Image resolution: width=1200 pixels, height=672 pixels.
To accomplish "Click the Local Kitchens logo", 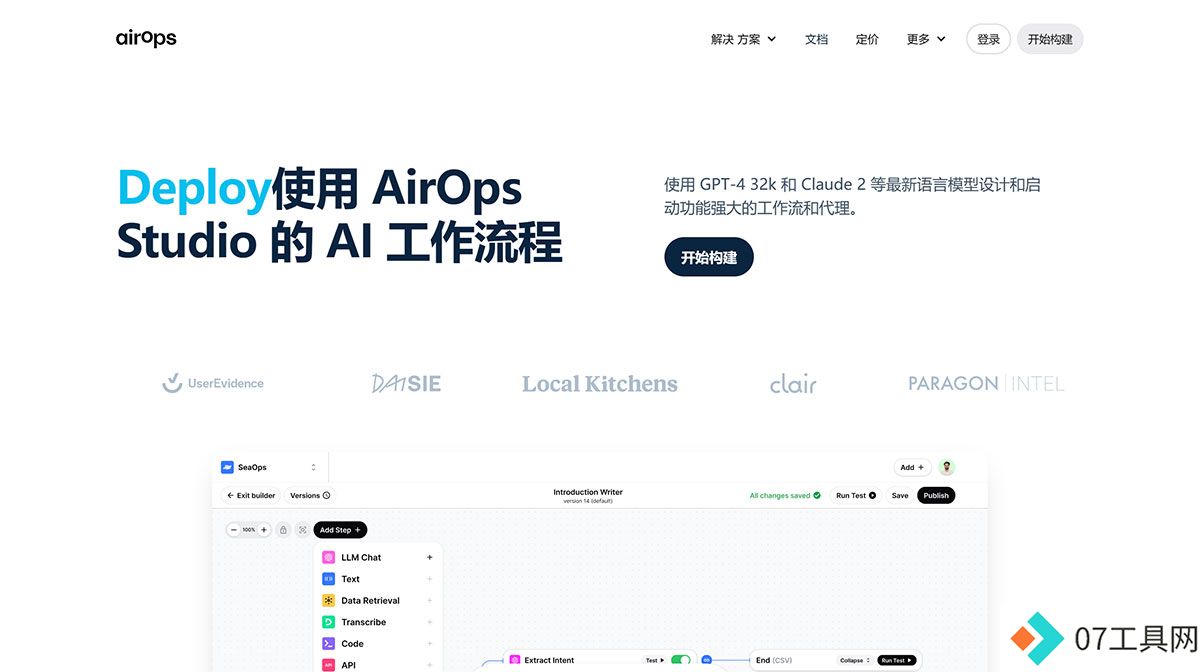I will pyautogui.click(x=600, y=383).
